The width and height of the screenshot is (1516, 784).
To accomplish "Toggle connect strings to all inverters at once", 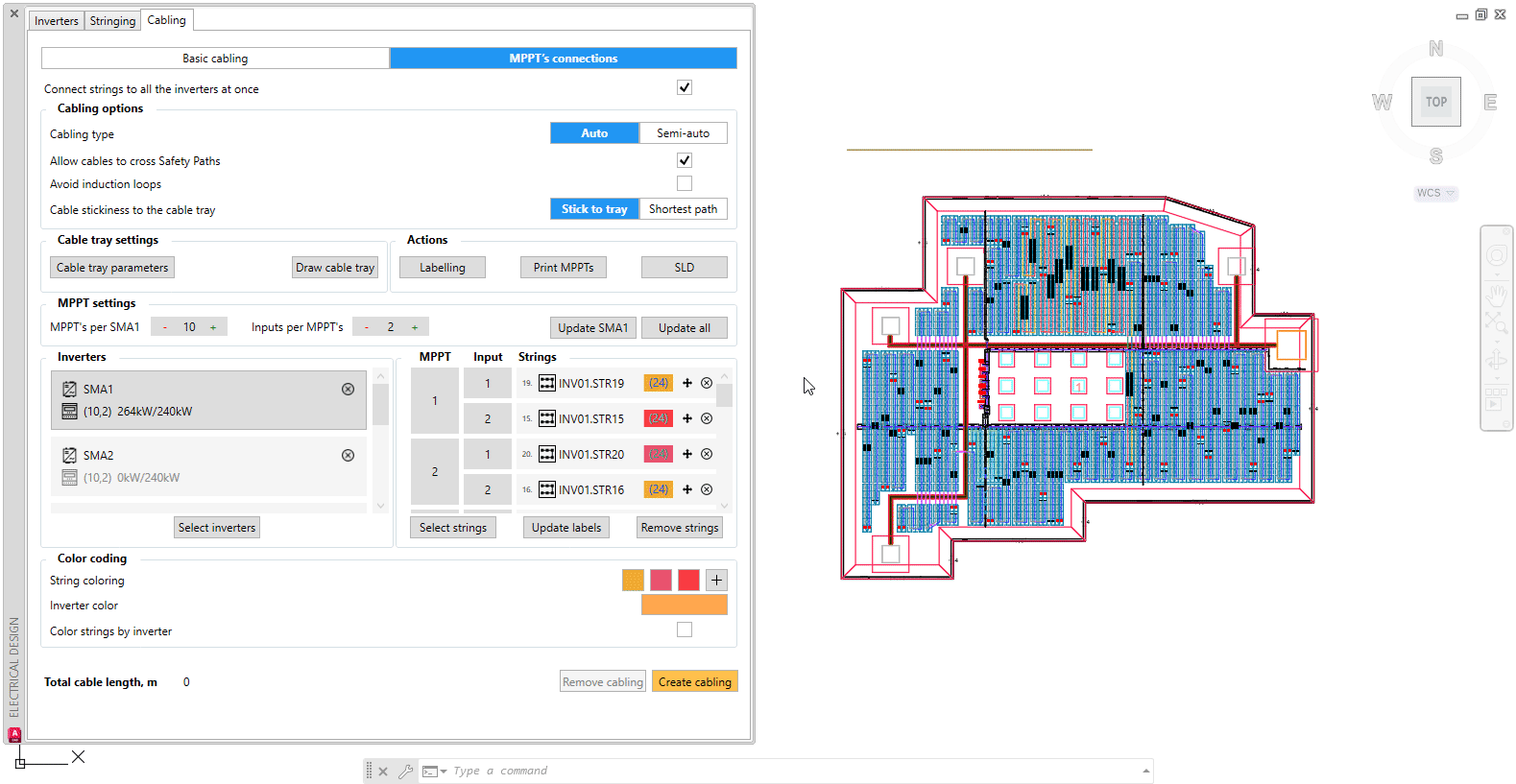I will click(x=685, y=87).
